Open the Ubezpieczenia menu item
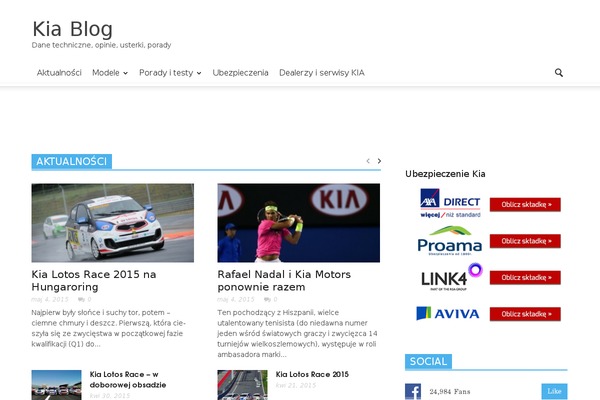600x400 pixels. pos(240,73)
